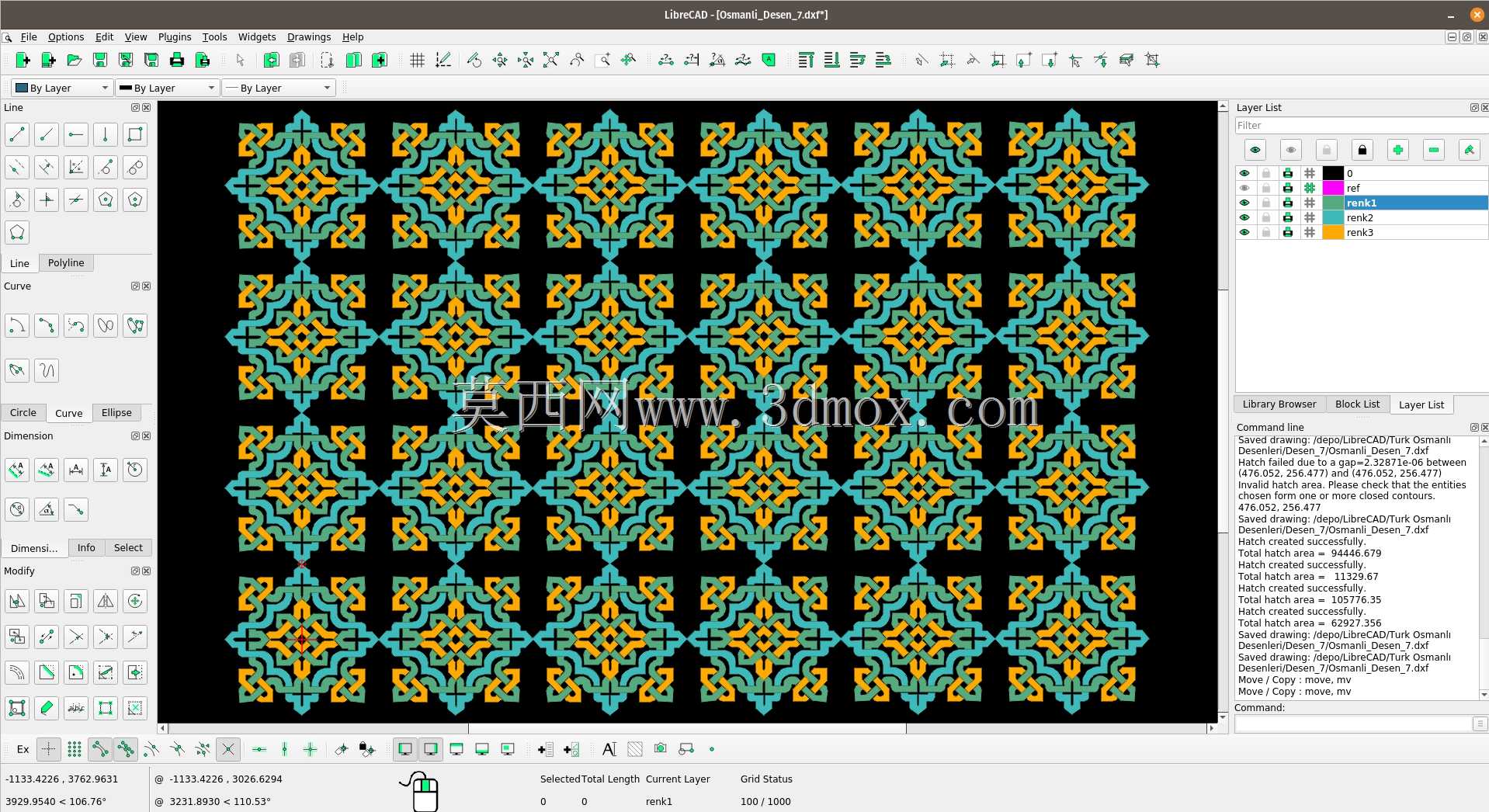This screenshot has width=1489, height=812.
Task: Open the line width By Layer dropdown
Action: tap(167, 88)
